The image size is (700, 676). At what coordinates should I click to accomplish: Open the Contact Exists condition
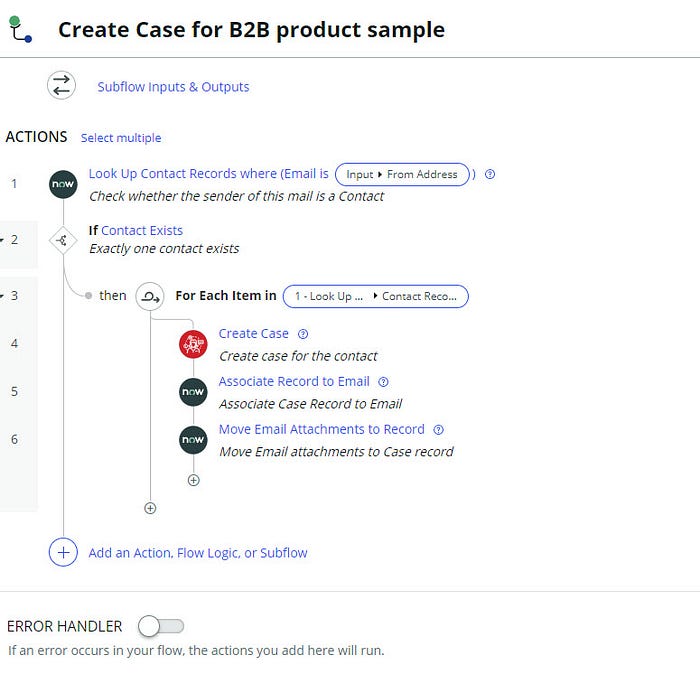coord(142,230)
